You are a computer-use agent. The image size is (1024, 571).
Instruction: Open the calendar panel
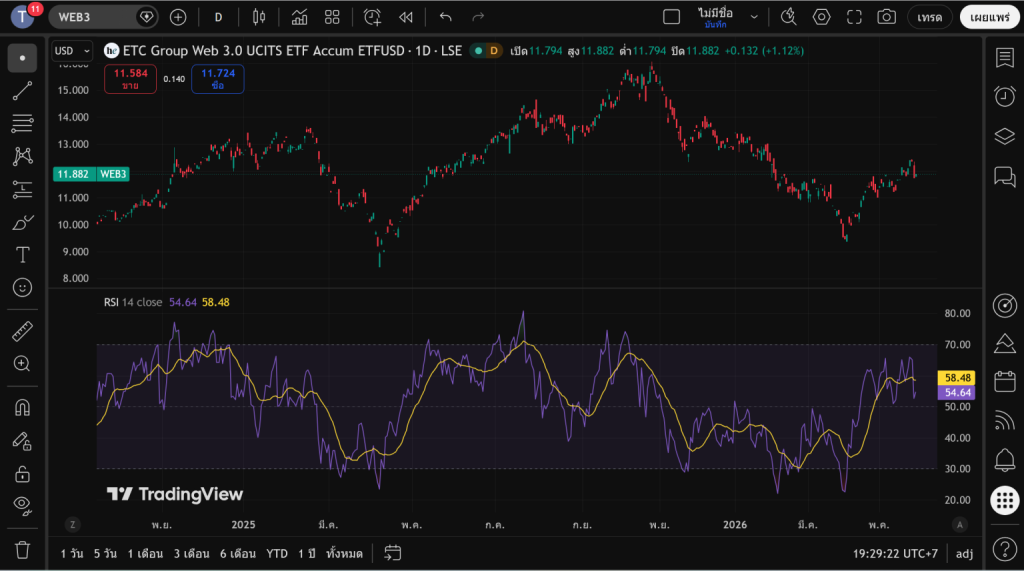coord(1004,382)
